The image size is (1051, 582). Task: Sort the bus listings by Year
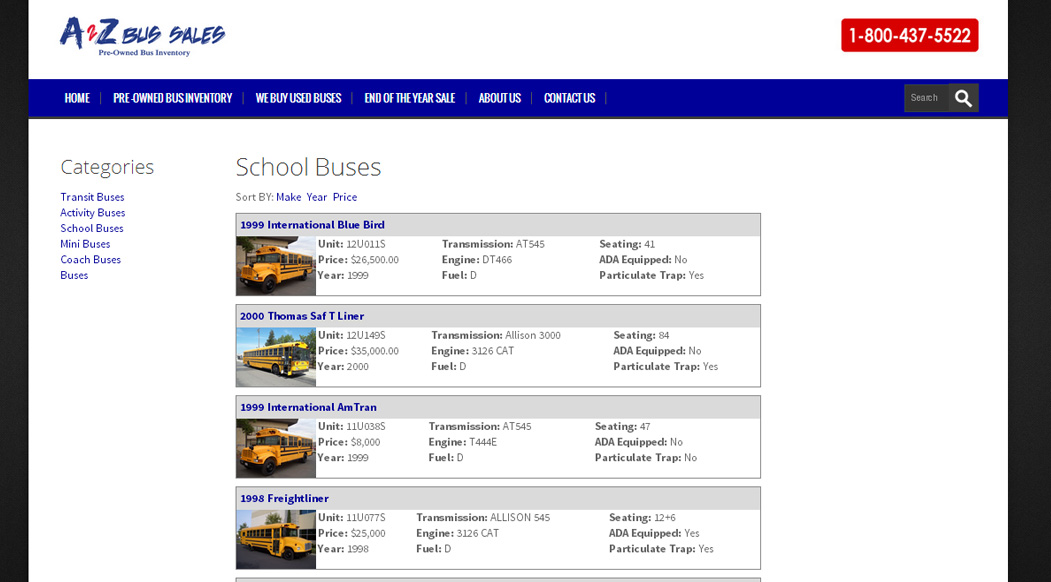[316, 197]
